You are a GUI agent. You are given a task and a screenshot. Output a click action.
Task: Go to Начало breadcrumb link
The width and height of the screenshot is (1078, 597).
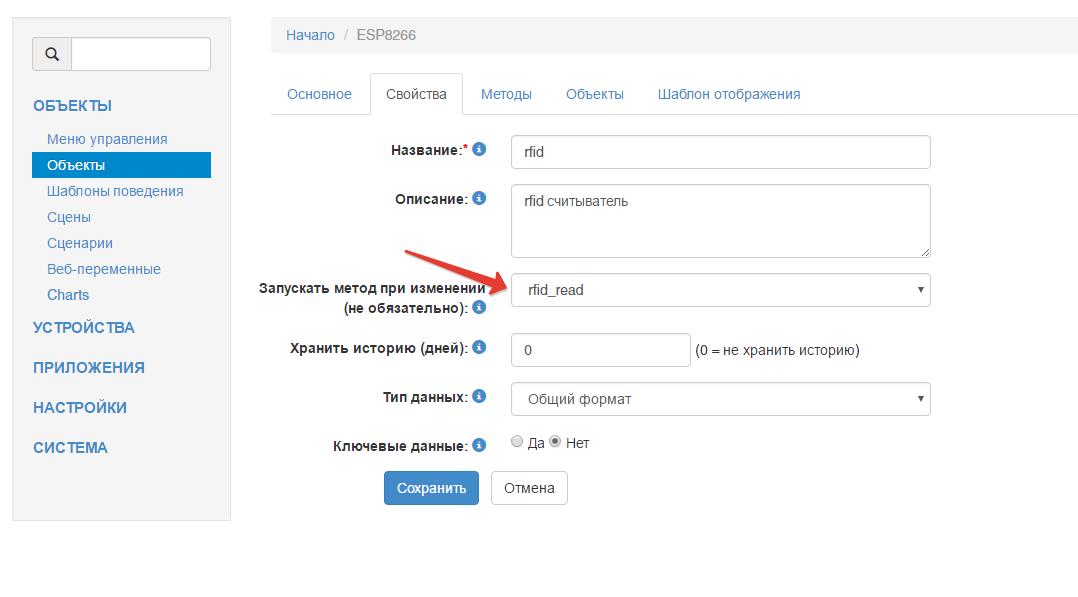(x=310, y=35)
